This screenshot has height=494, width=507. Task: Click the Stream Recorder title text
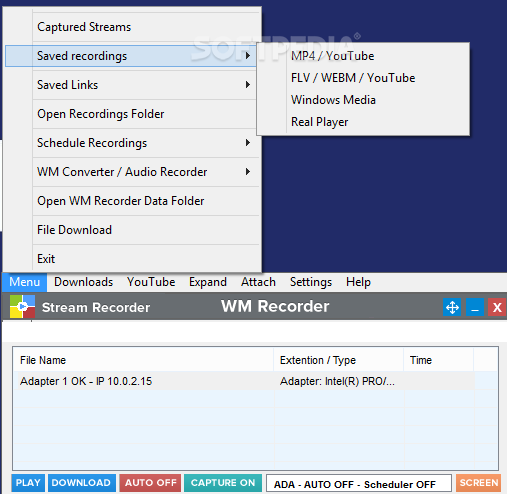(96, 307)
